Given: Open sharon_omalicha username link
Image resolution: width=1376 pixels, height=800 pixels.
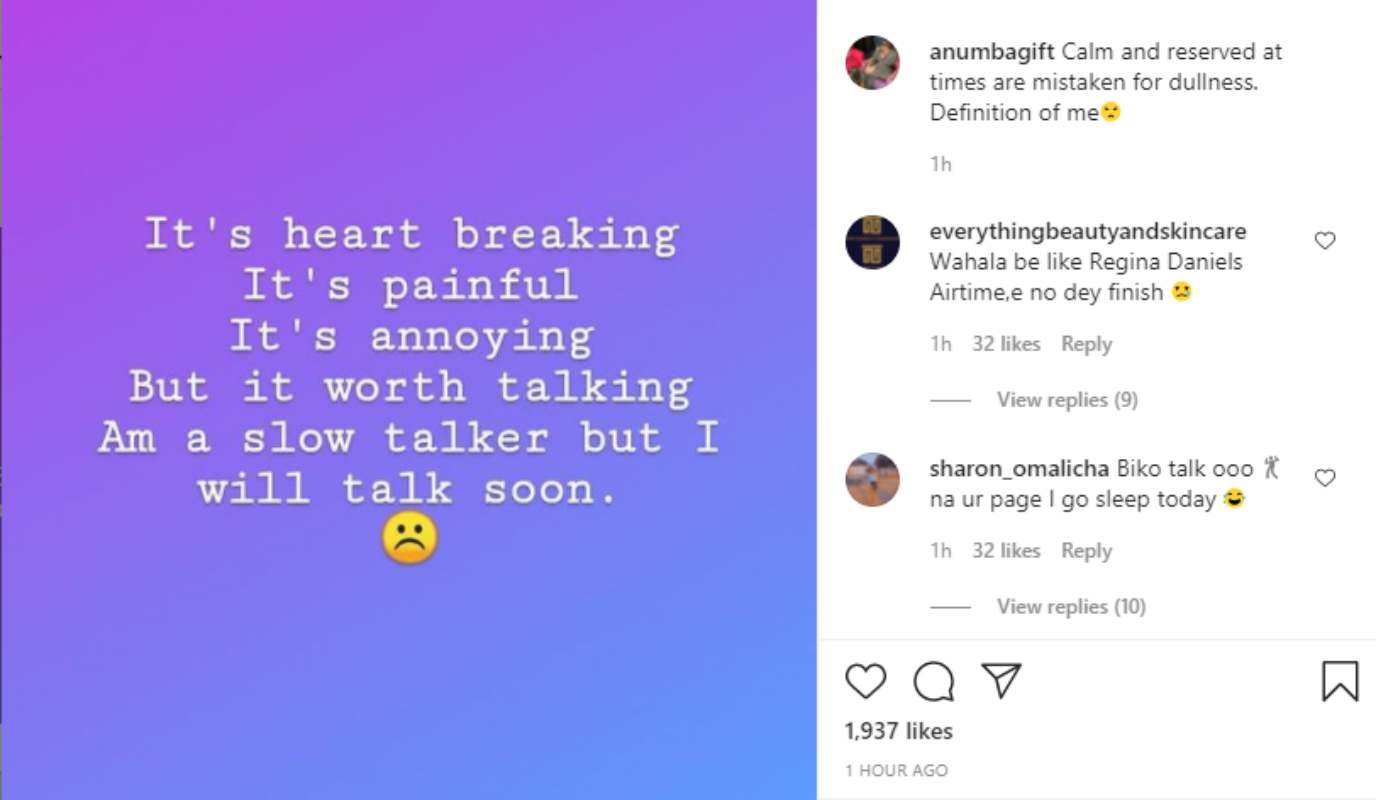Looking at the screenshot, I should (1019, 469).
